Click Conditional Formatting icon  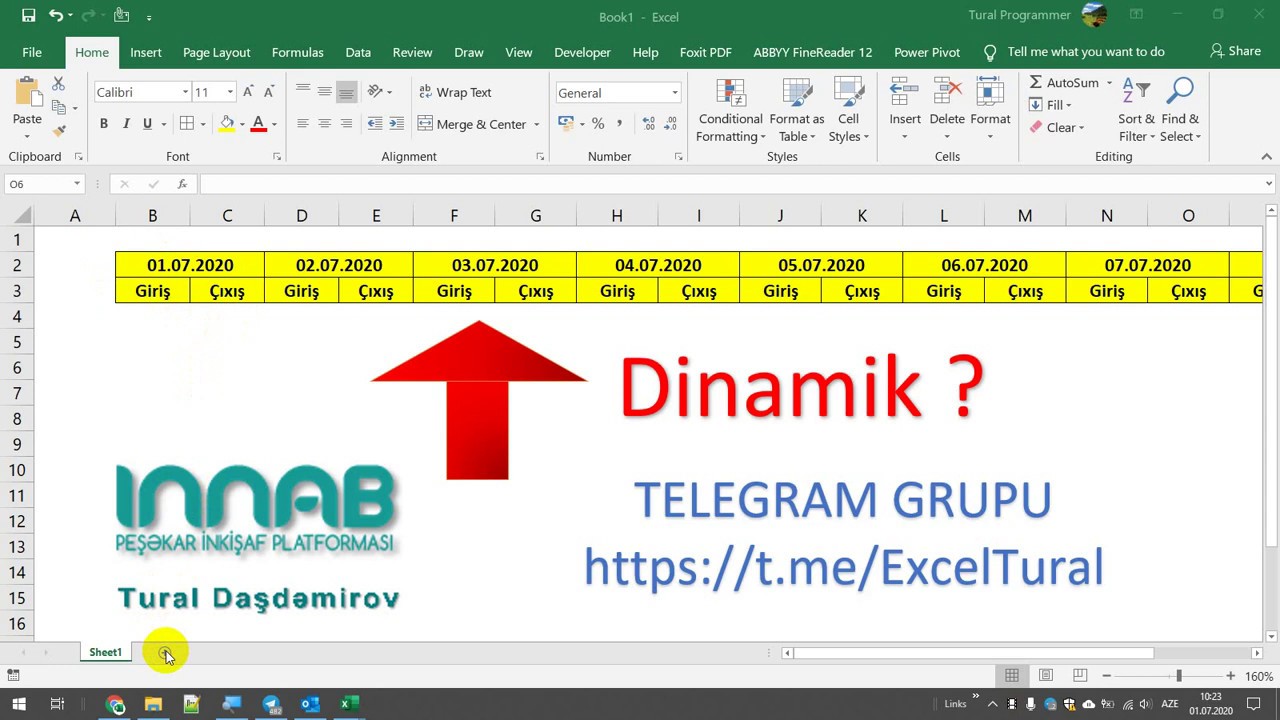[731, 93]
